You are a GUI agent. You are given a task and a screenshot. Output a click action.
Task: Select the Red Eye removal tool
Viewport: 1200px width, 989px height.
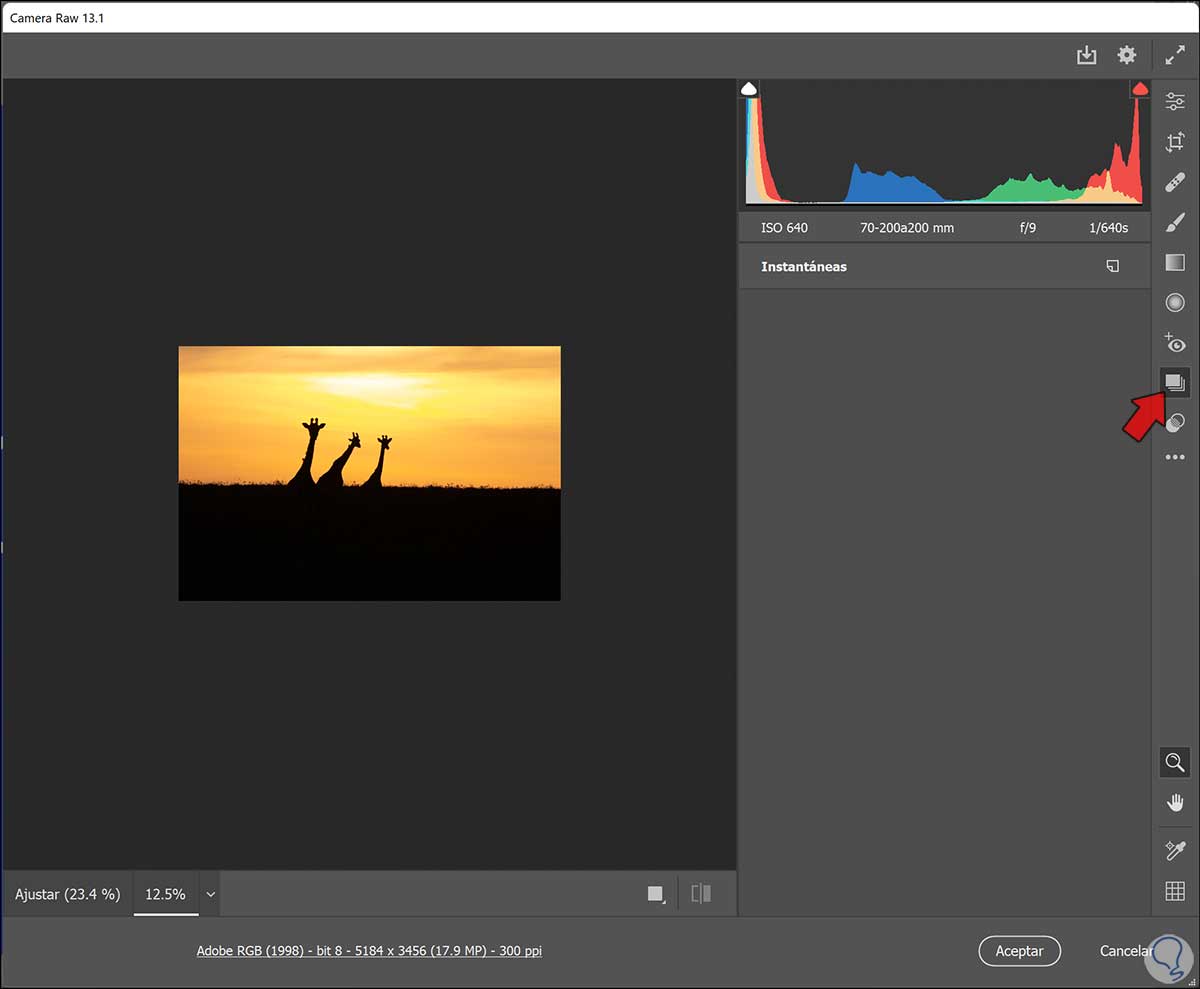pos(1175,343)
